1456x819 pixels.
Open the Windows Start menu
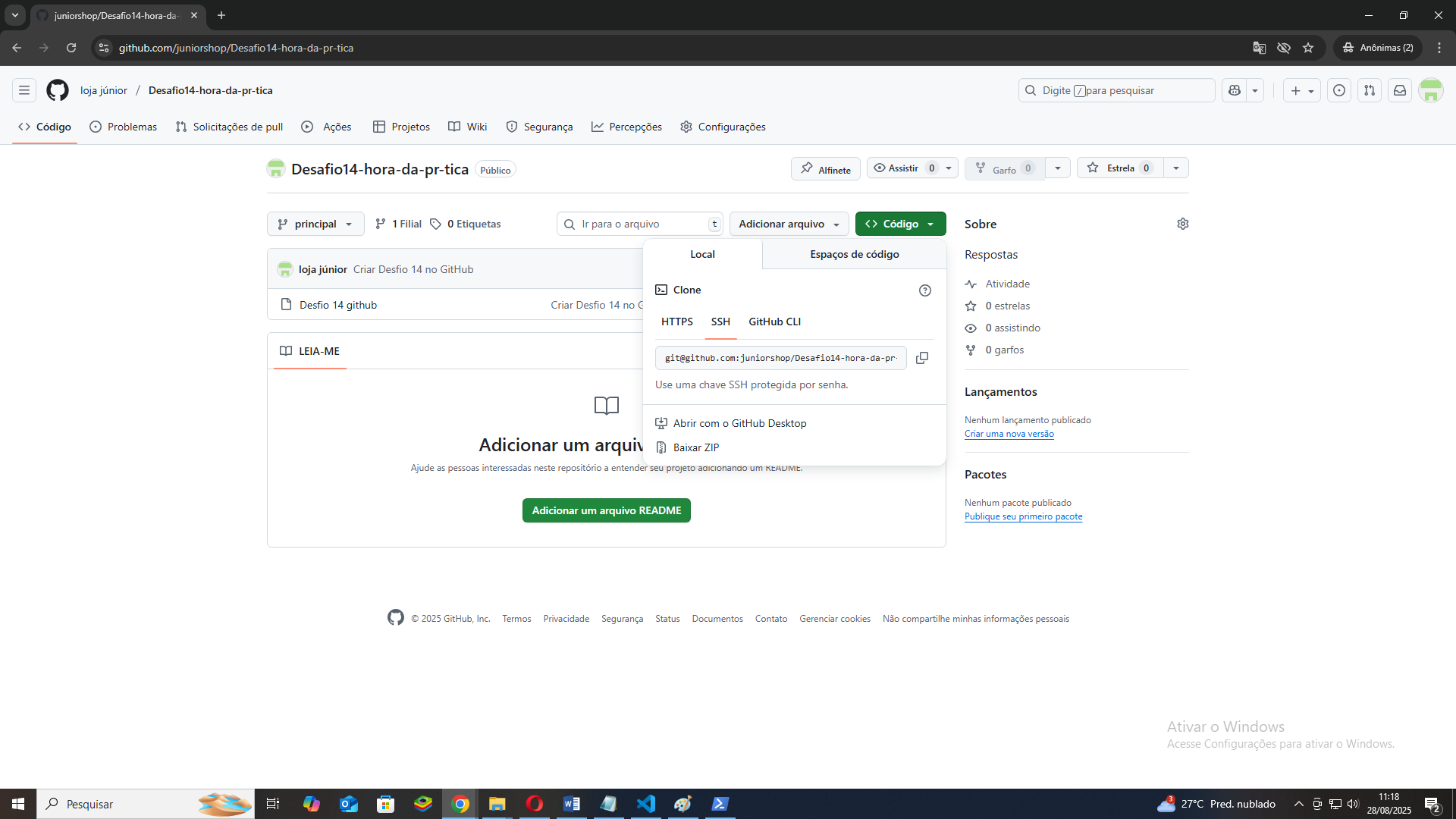point(18,804)
